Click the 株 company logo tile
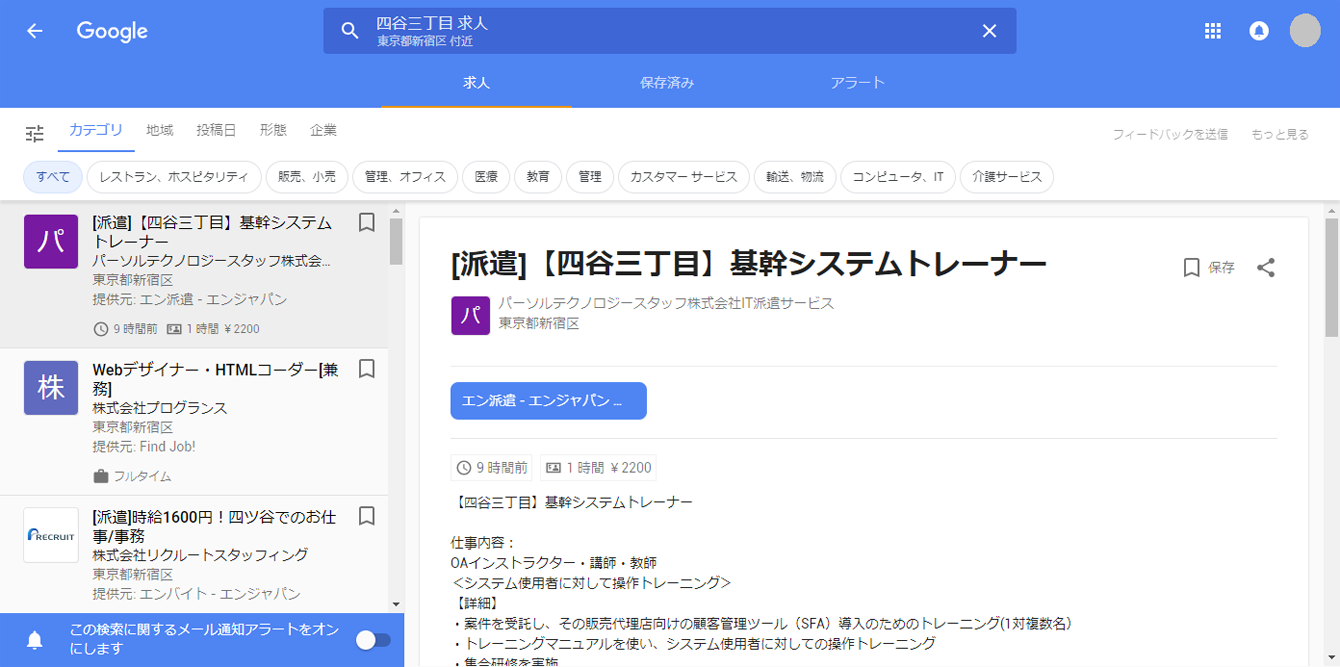Image resolution: width=1340 pixels, height=667 pixels. point(51,388)
